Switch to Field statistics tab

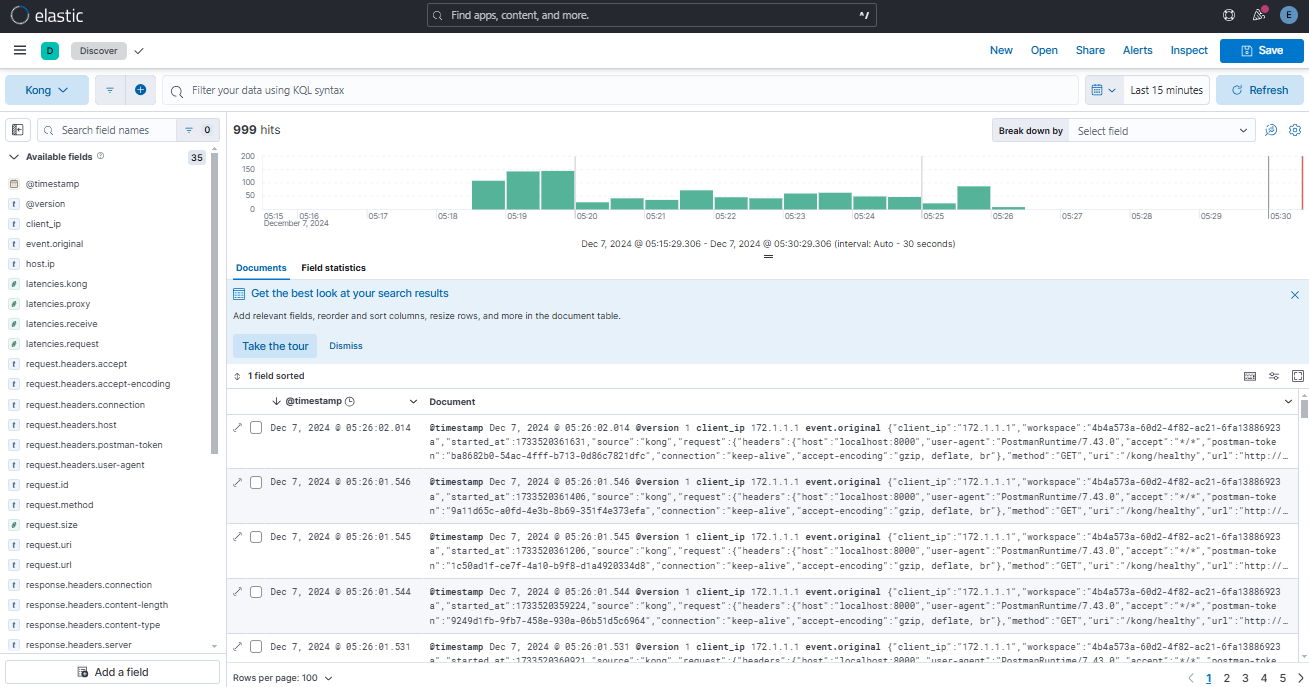(334, 268)
